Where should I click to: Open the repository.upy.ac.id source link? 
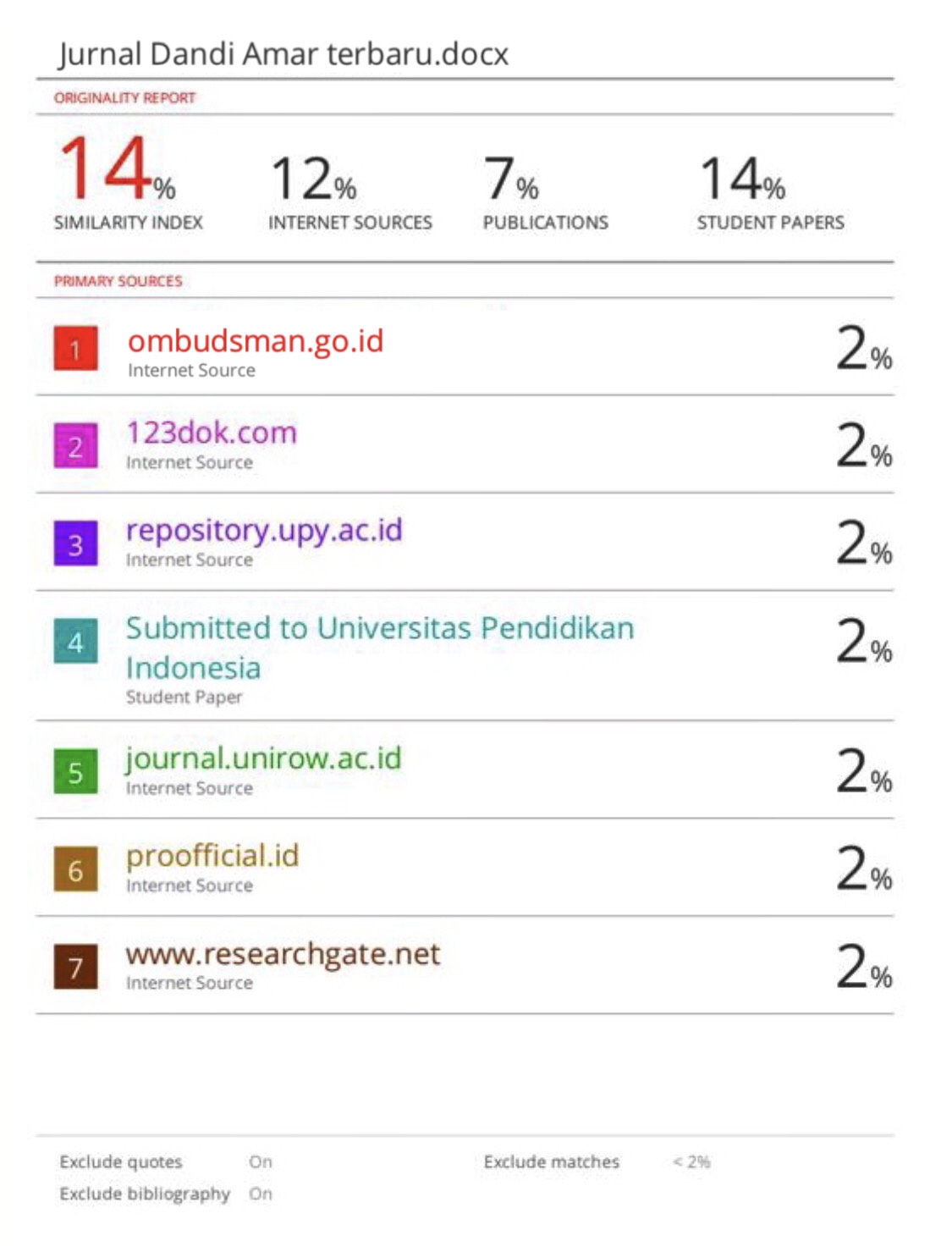[264, 530]
